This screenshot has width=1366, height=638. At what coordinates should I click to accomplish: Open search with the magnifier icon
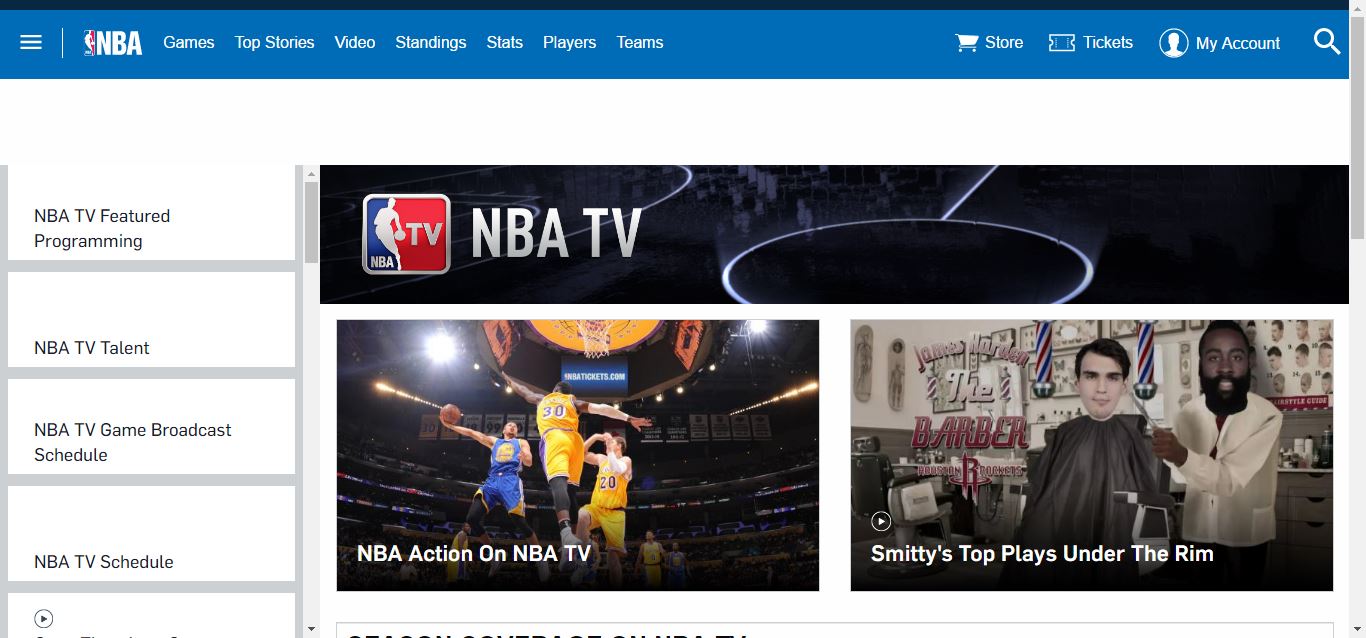point(1327,41)
